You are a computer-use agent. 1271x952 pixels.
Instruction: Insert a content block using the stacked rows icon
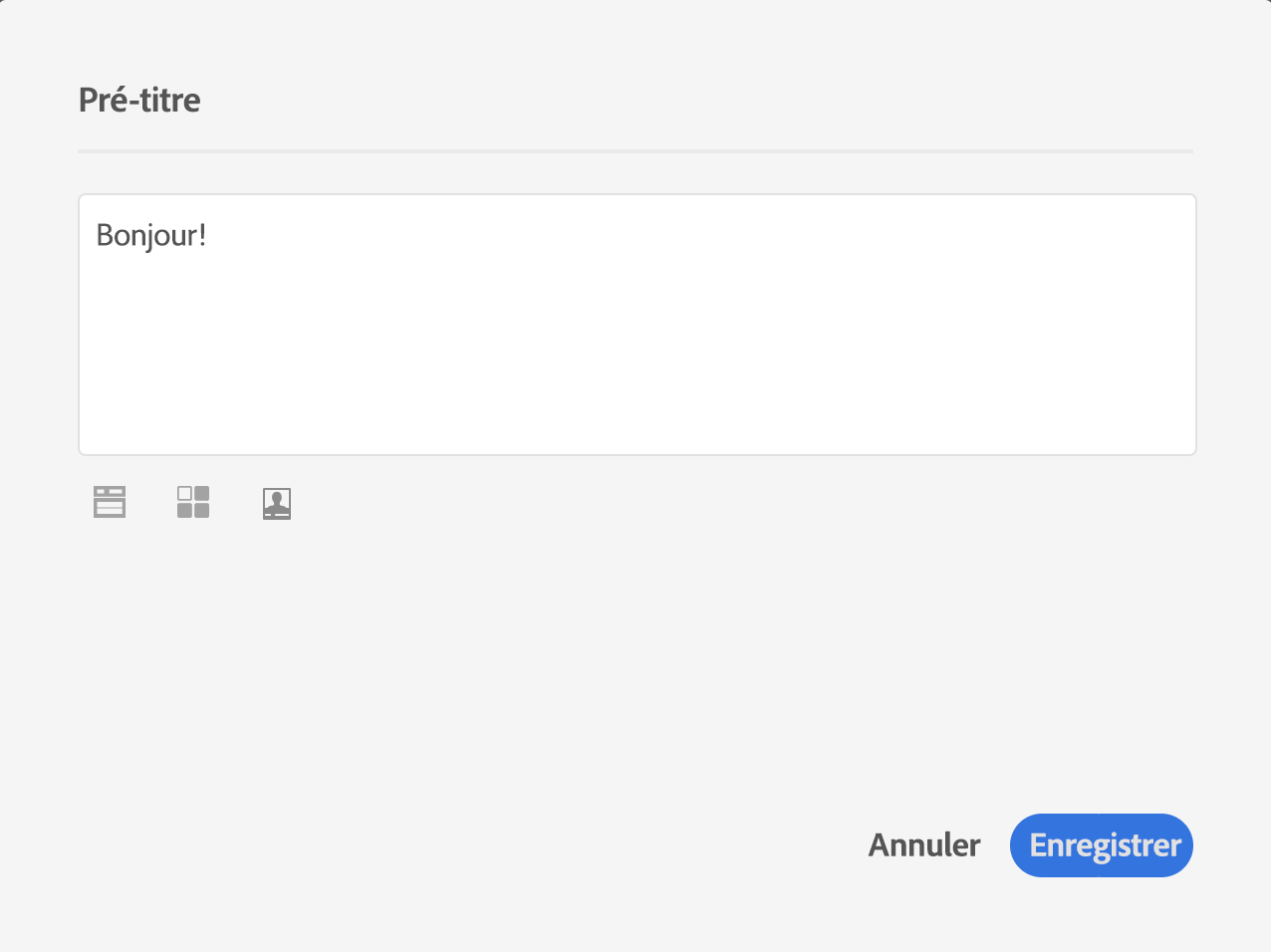pos(110,503)
